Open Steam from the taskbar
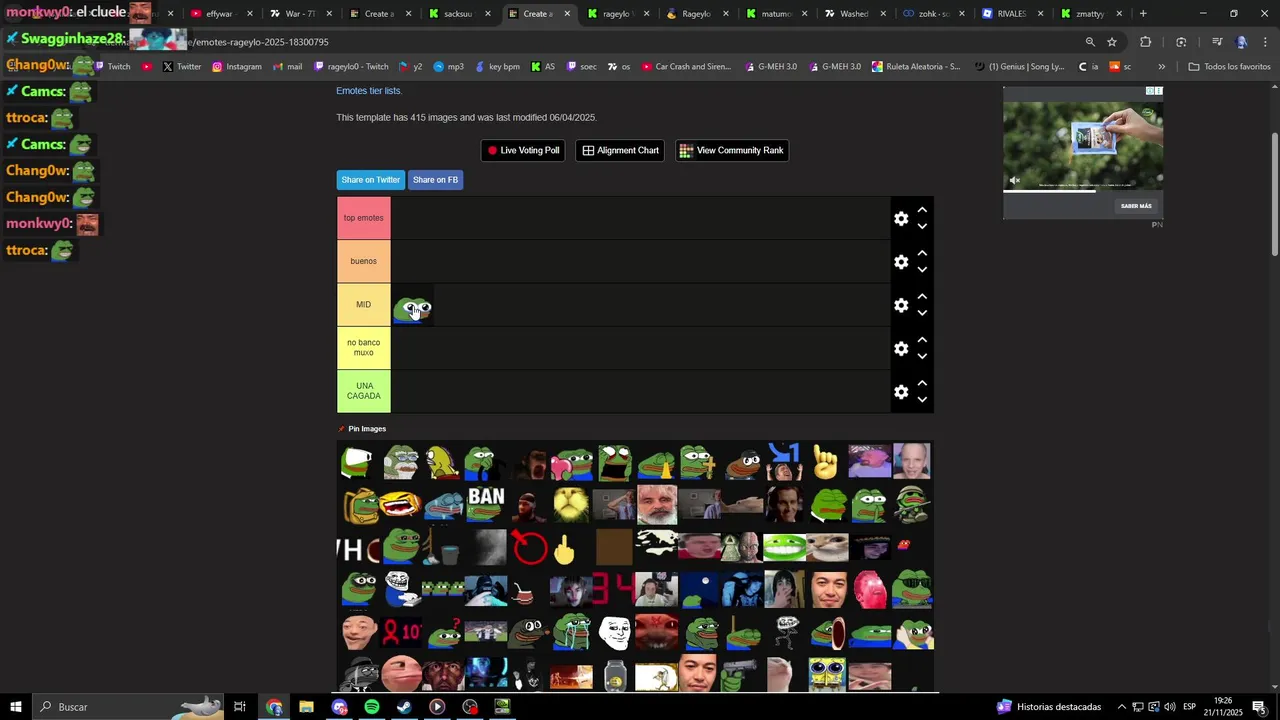Screen dimensions: 1280x720 coord(404,707)
